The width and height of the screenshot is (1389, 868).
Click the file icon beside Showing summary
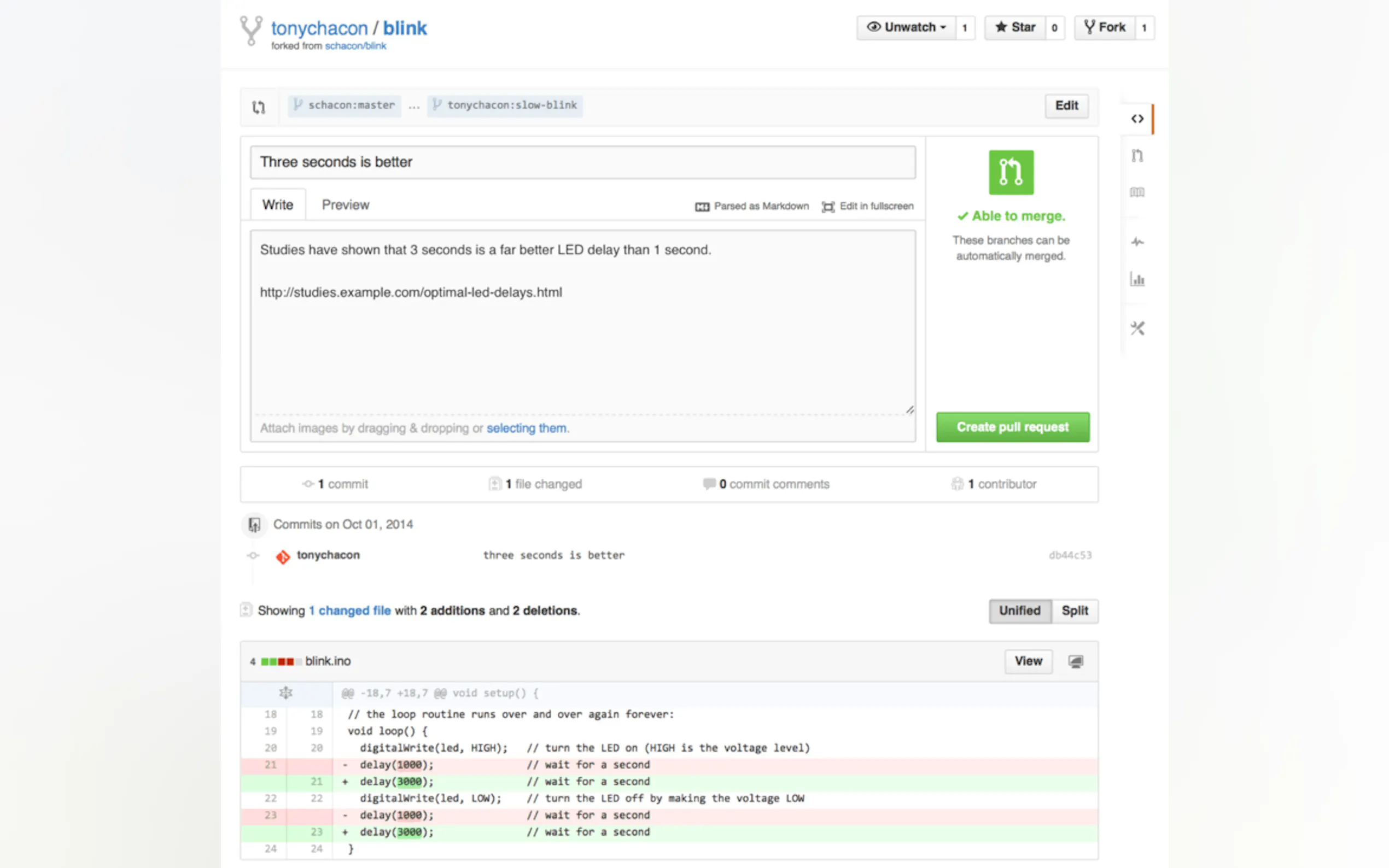(246, 609)
